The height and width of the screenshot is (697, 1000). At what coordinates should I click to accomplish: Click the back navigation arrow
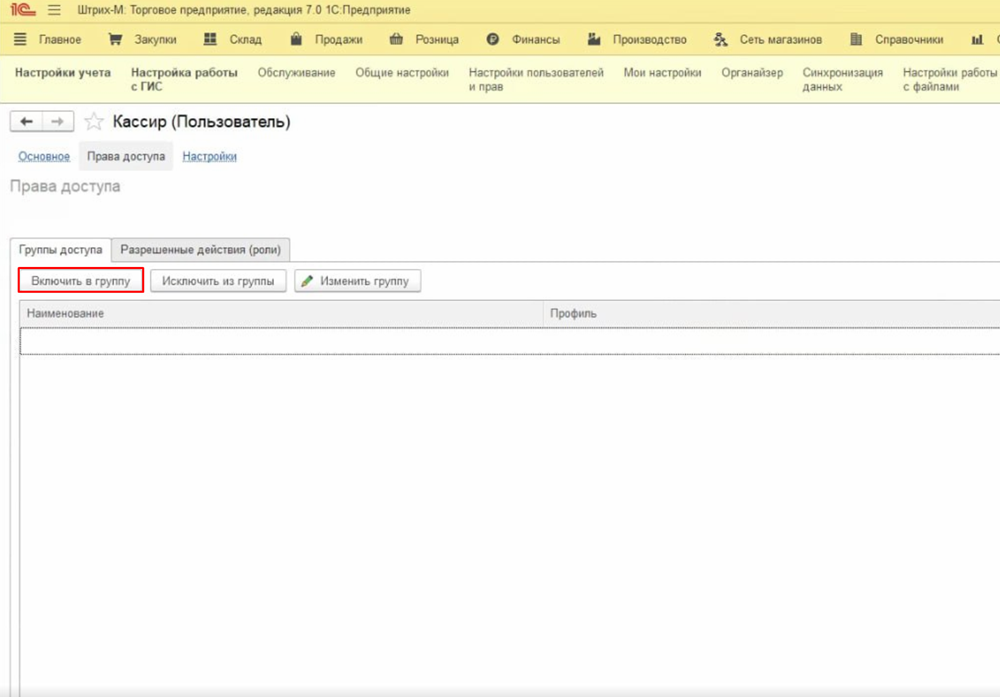tap(26, 121)
